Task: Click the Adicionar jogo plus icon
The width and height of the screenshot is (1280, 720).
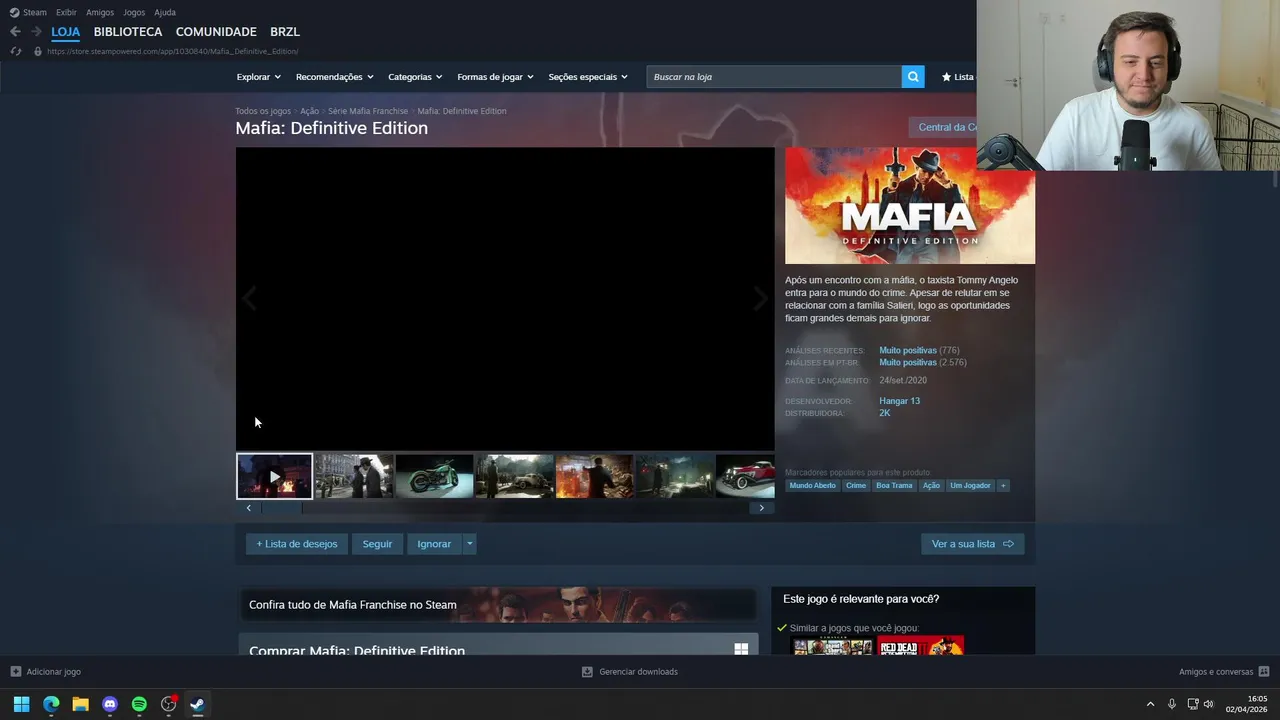Action: pos(15,672)
